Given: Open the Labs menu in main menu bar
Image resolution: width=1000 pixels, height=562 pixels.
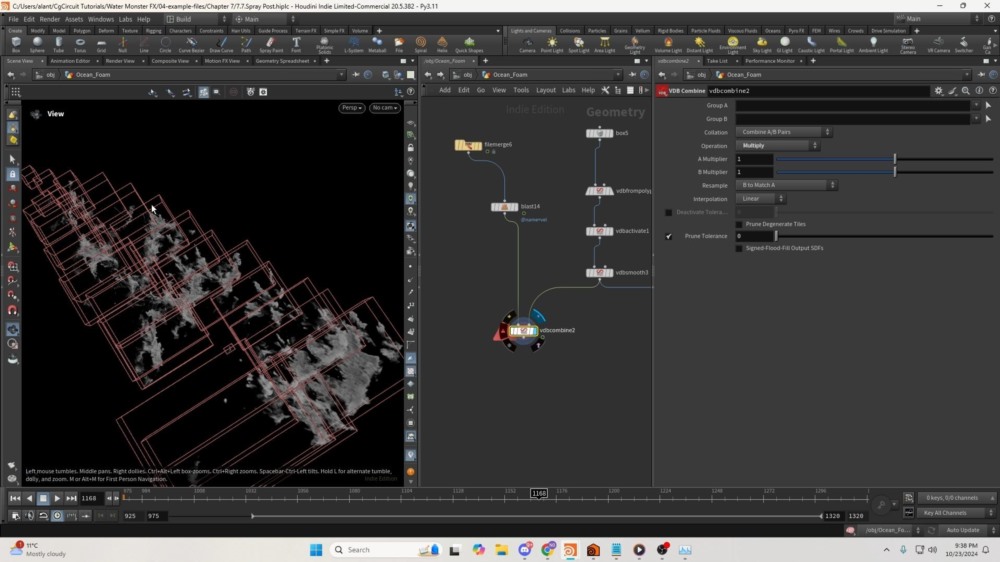Looking at the screenshot, I should tap(126, 19).
